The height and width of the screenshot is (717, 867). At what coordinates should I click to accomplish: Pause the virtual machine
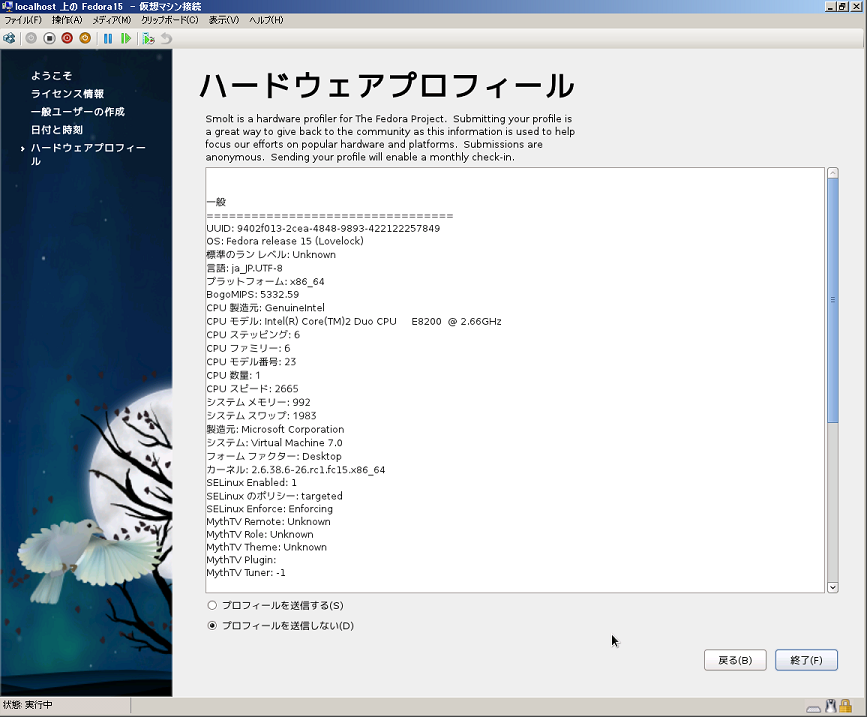coord(108,38)
